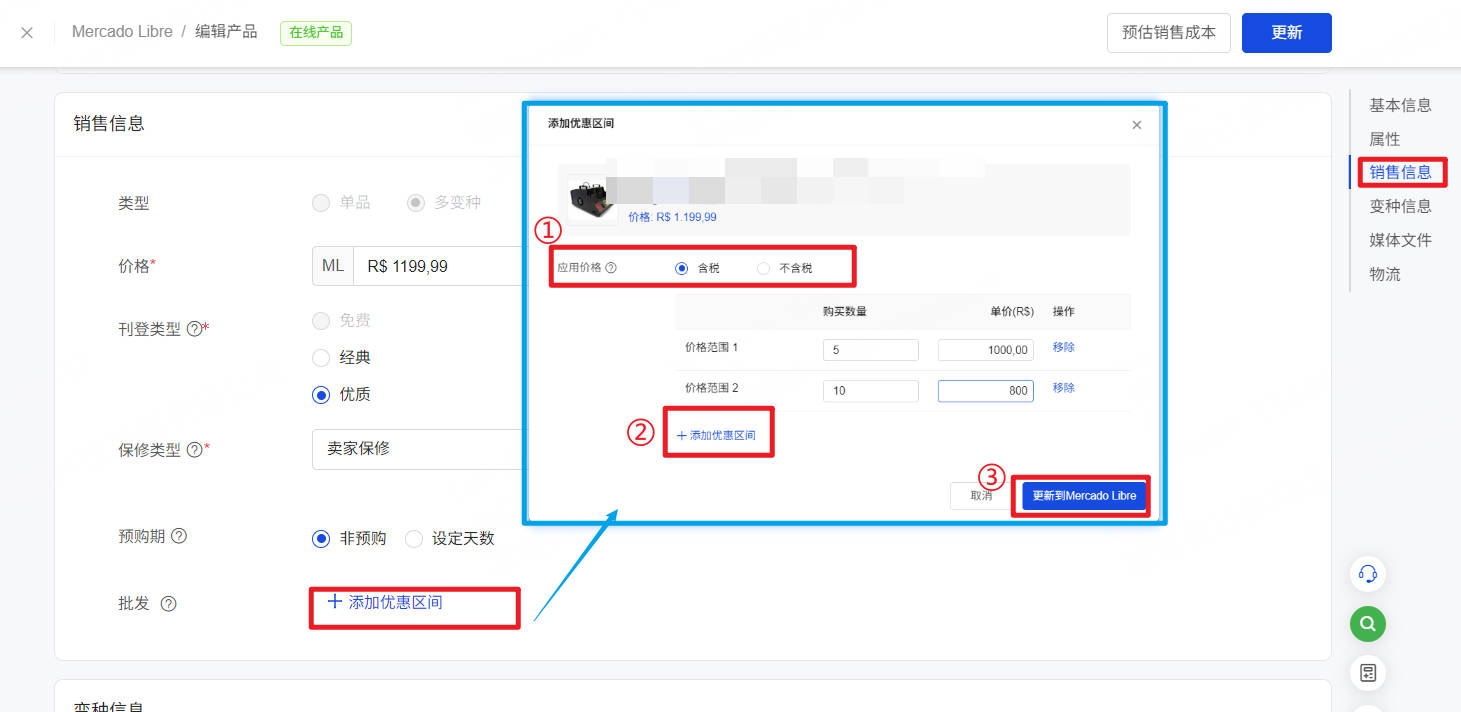Viewport: 1461px width, 712px height.
Task: Click unit price field showing 800
Action: pyautogui.click(x=985, y=391)
